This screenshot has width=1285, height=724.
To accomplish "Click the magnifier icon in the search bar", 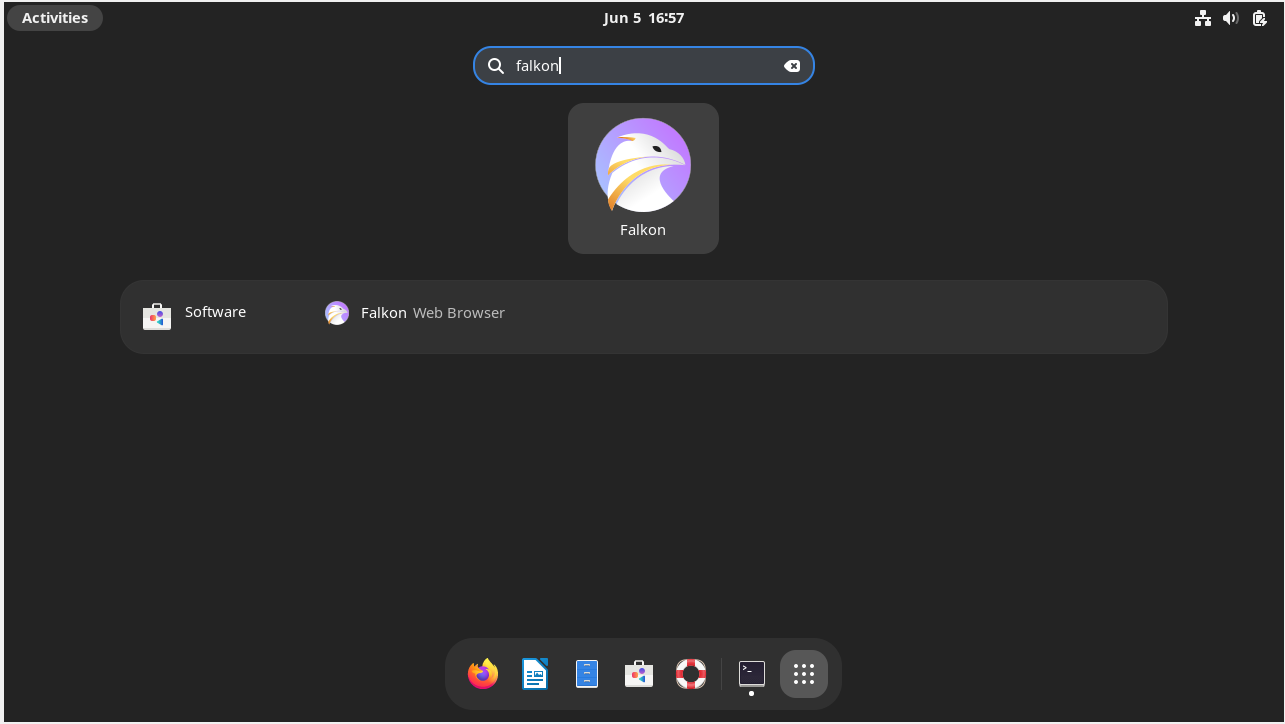I will click(496, 65).
